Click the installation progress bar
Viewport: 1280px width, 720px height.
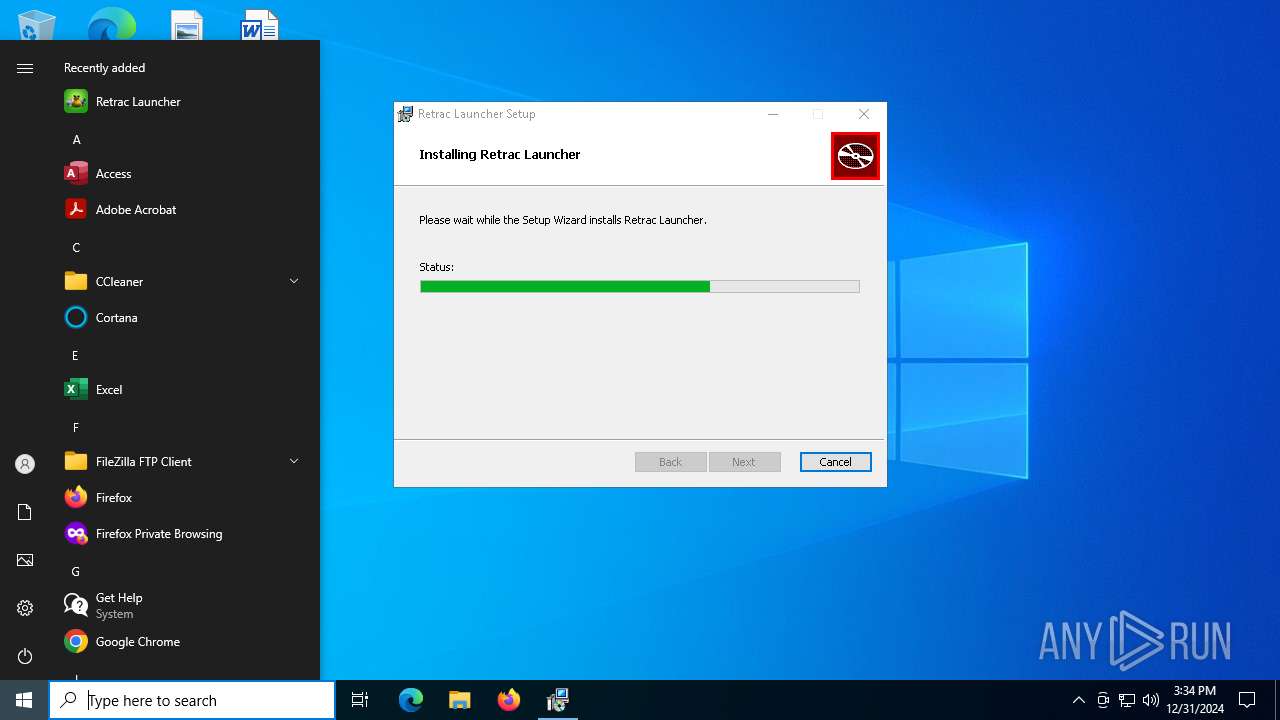click(x=640, y=287)
